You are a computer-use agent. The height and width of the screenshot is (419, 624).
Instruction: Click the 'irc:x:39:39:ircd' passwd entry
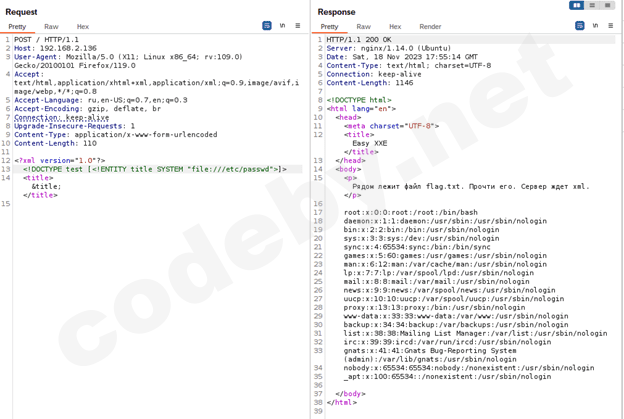click(447, 342)
